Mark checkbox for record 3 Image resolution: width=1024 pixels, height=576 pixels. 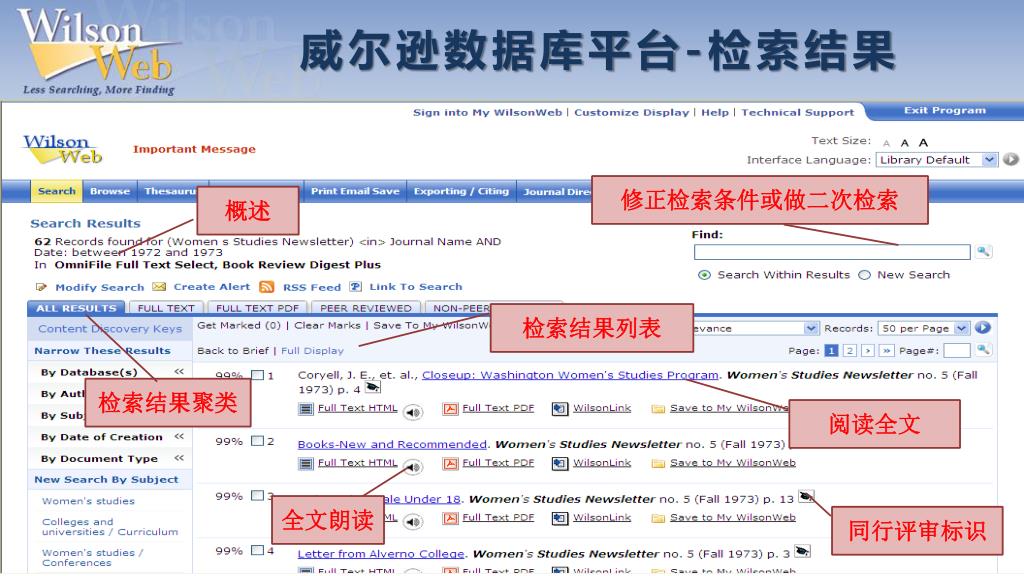pos(258,496)
